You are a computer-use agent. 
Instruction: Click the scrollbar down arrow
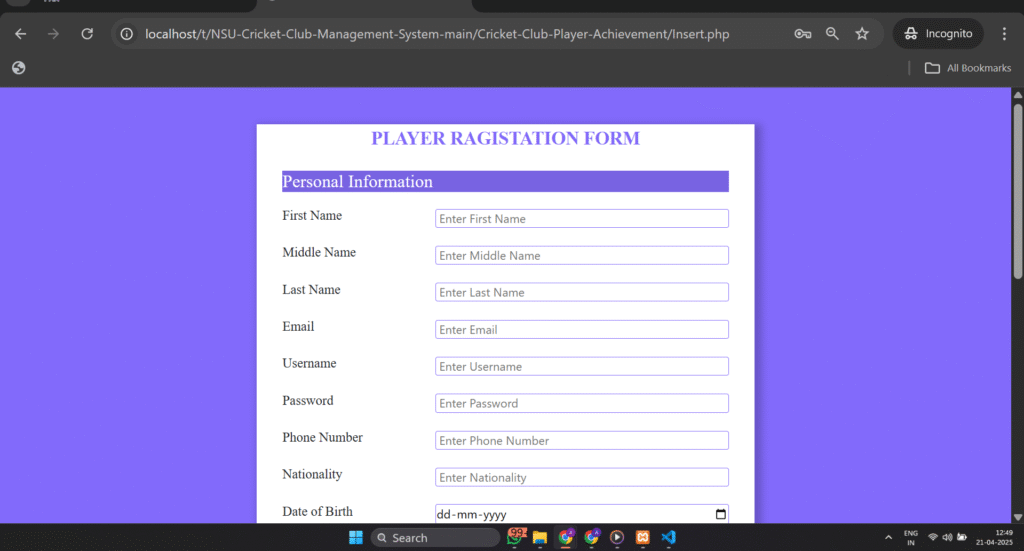point(1017,517)
